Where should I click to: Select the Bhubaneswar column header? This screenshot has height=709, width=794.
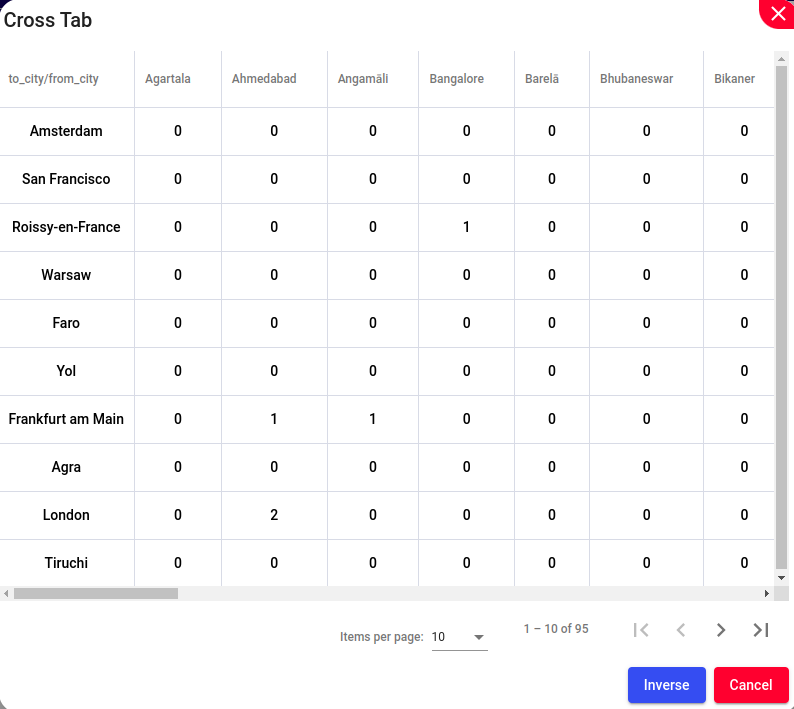(637, 79)
